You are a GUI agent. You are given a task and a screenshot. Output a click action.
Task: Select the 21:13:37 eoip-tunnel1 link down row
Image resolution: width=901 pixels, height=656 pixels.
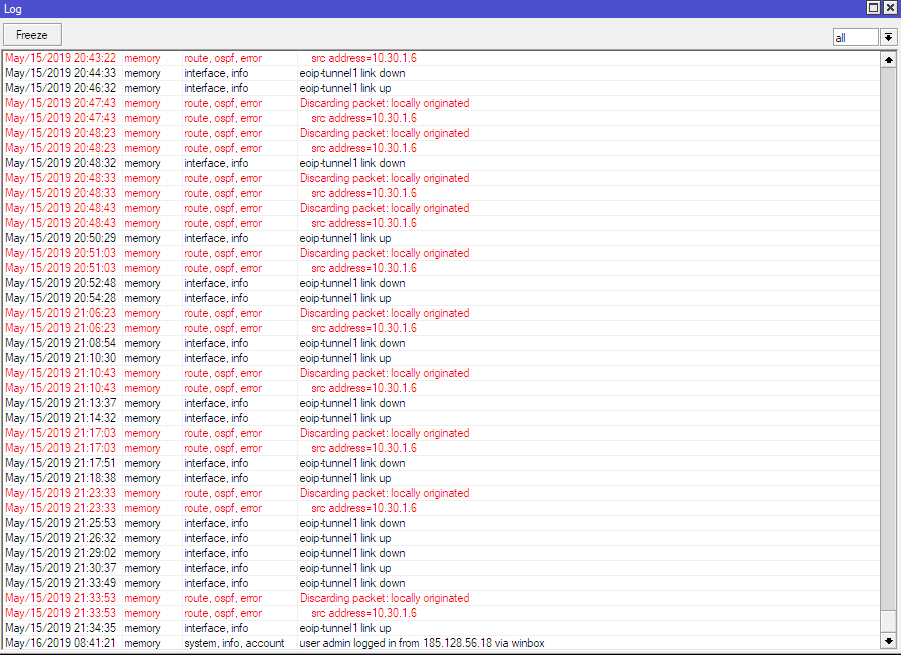point(441,403)
